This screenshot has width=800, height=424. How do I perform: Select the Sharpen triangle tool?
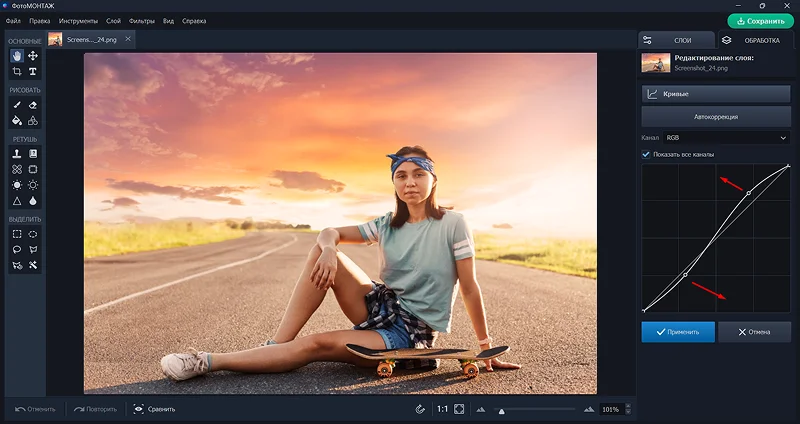coord(17,201)
